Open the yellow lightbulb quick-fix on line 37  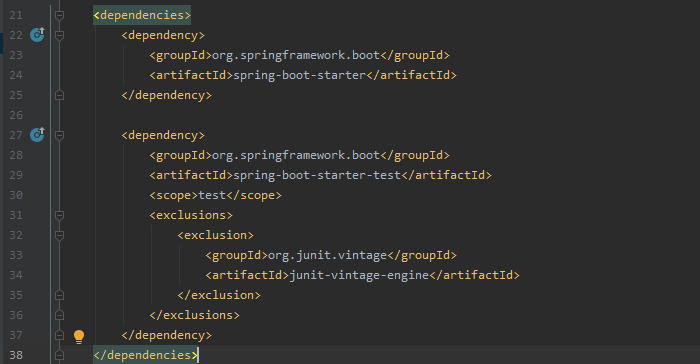[x=79, y=336]
